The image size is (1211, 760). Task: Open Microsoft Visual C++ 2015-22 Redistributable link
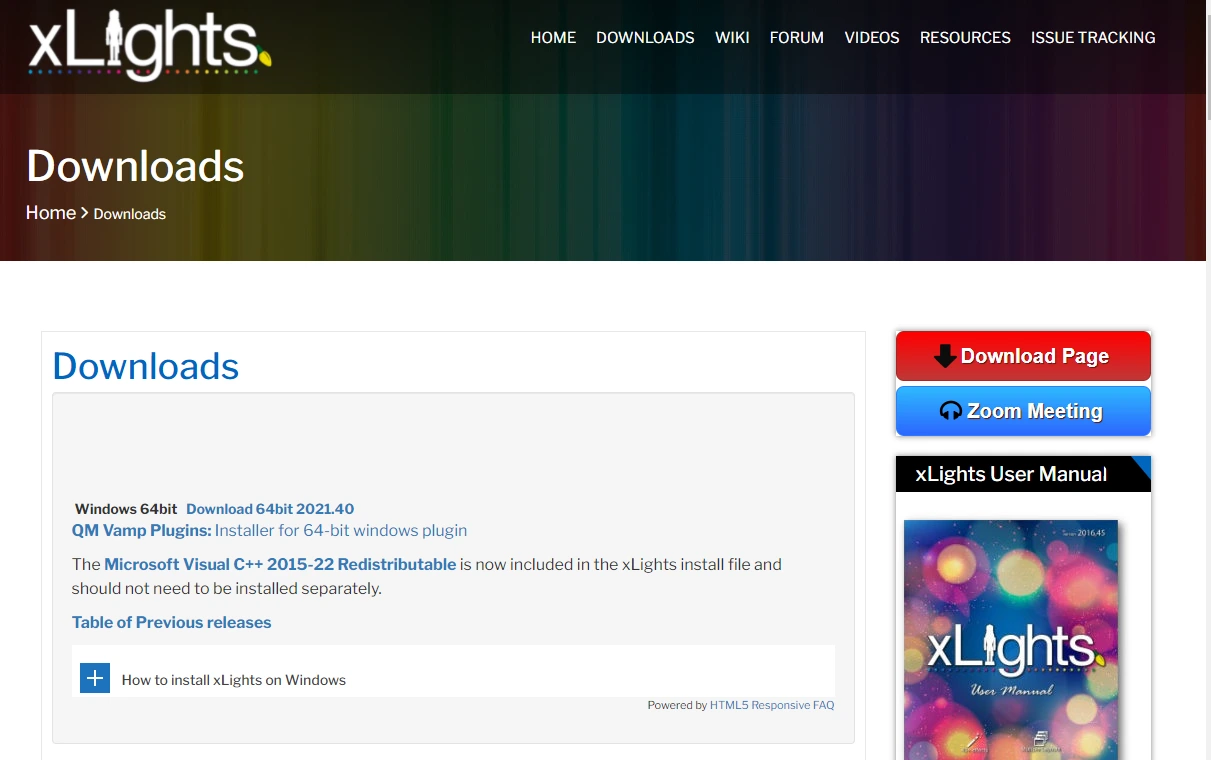[x=280, y=565]
